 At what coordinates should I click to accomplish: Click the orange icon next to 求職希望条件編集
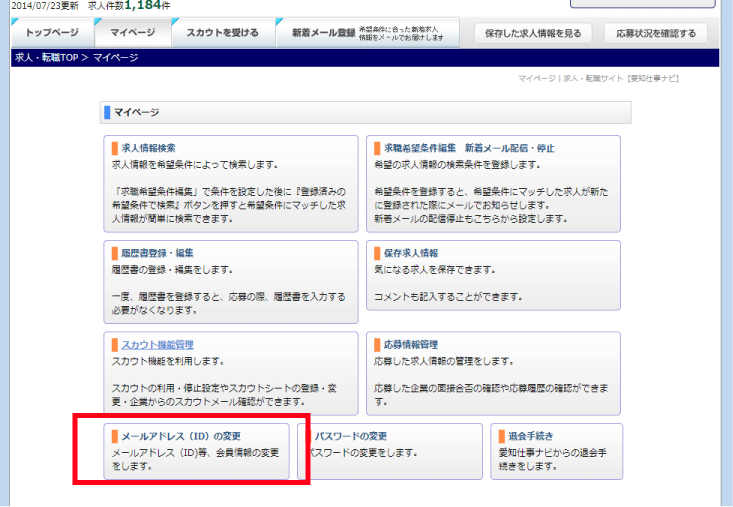[x=377, y=148]
